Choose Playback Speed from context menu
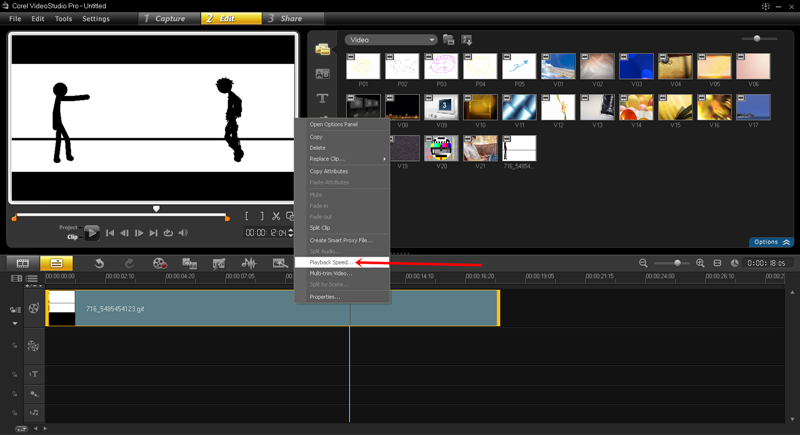Screen dimensions: 800x435 [330, 262]
